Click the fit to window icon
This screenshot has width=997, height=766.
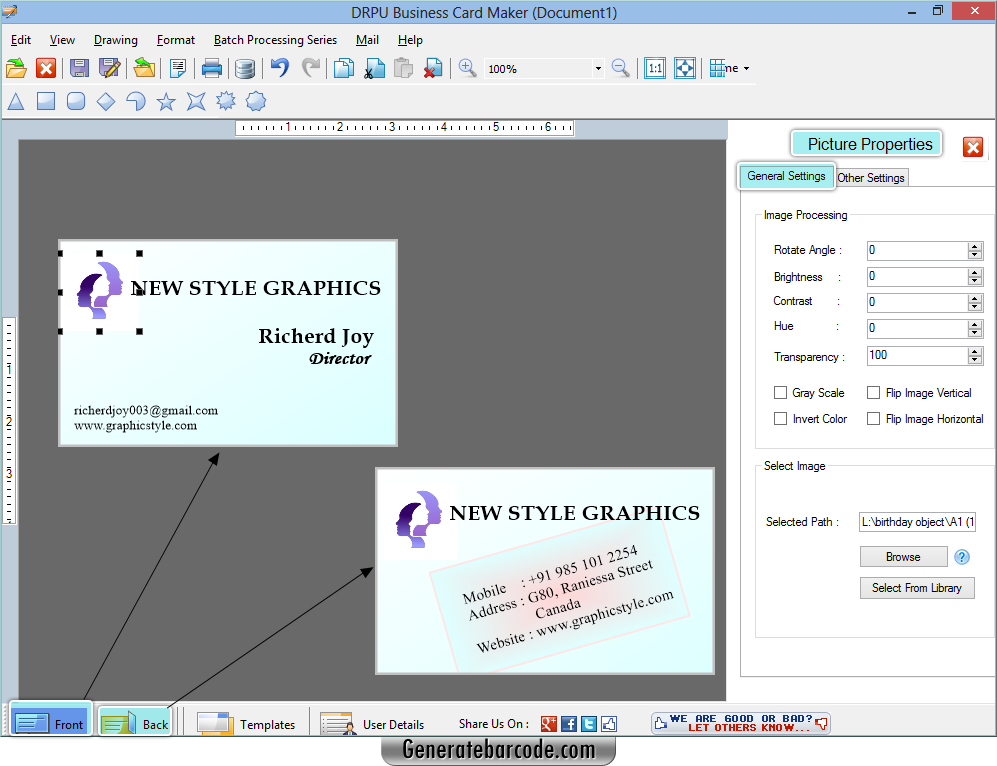click(x=685, y=68)
